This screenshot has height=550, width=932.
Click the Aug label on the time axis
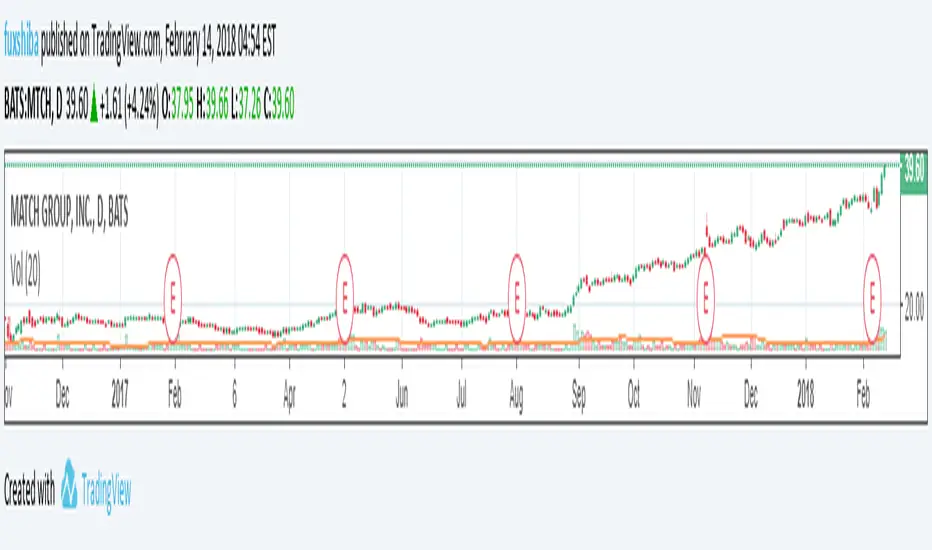[516, 395]
